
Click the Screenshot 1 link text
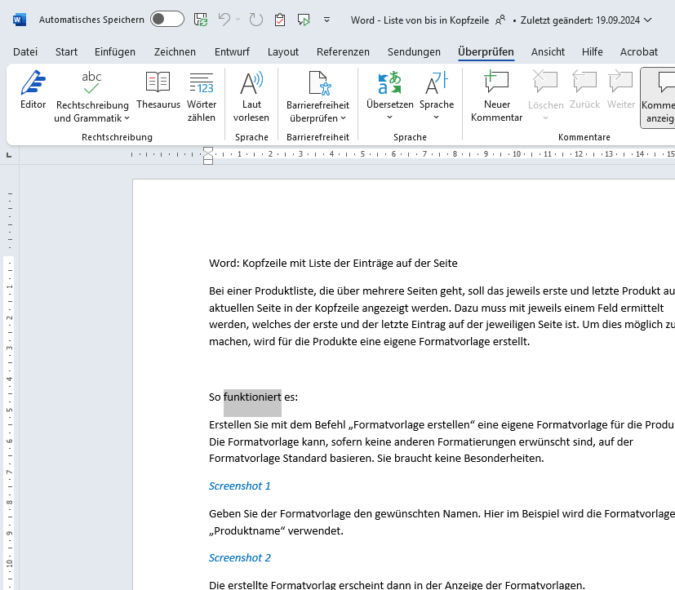tap(240, 486)
